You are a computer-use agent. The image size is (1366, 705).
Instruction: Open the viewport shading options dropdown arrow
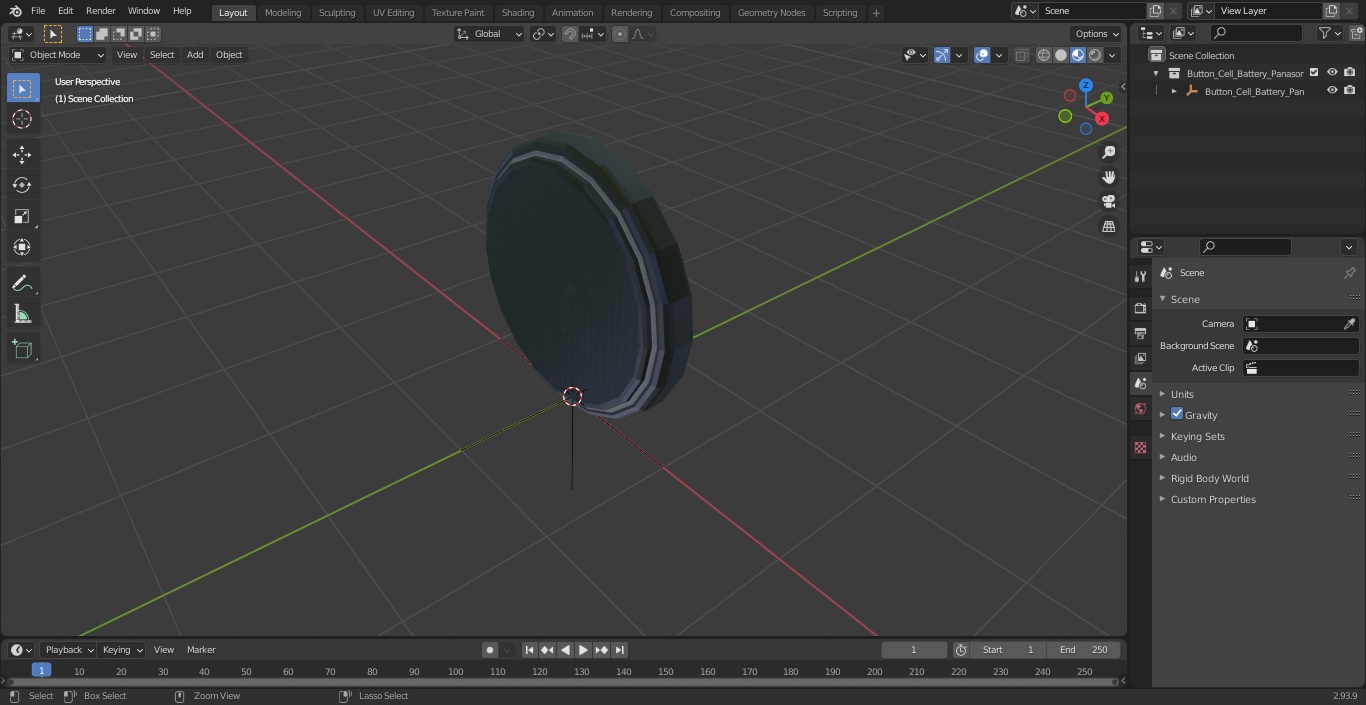click(1112, 55)
